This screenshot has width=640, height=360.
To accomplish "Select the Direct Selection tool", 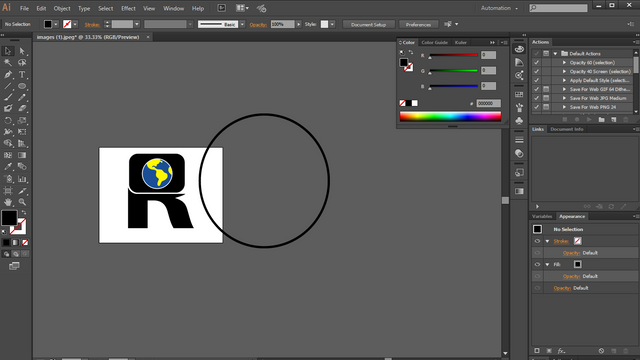I will (22, 51).
